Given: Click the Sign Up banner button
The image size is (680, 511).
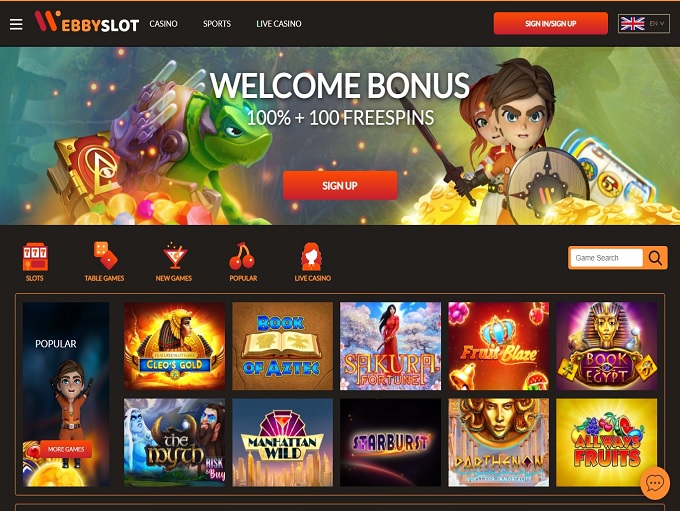Looking at the screenshot, I should (340, 186).
